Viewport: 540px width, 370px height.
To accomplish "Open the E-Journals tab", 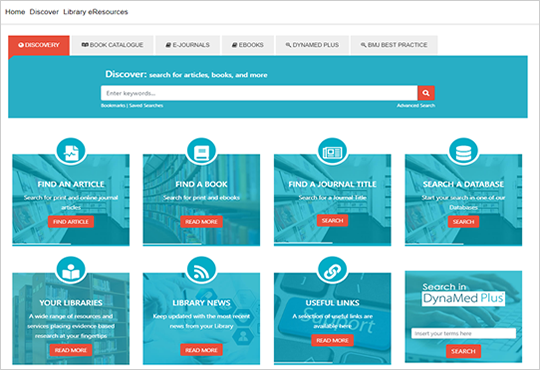I will click(188, 45).
